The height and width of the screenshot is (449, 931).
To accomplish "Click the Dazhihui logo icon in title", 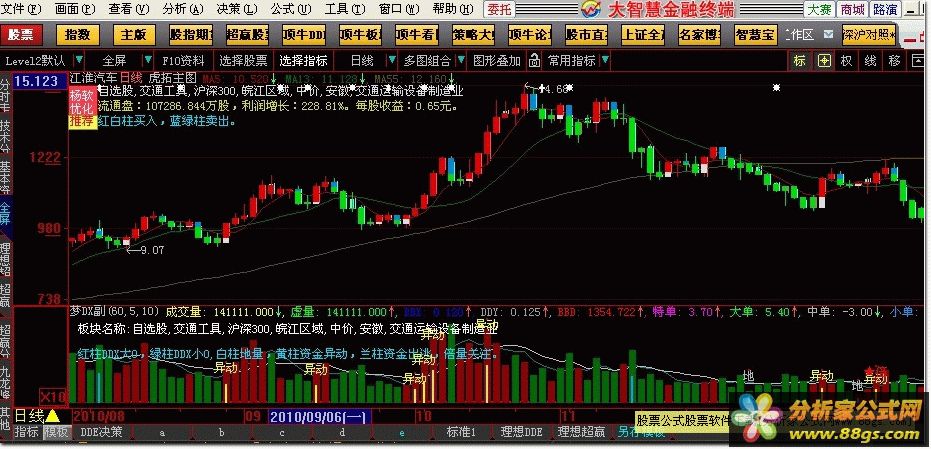I will [x=591, y=10].
